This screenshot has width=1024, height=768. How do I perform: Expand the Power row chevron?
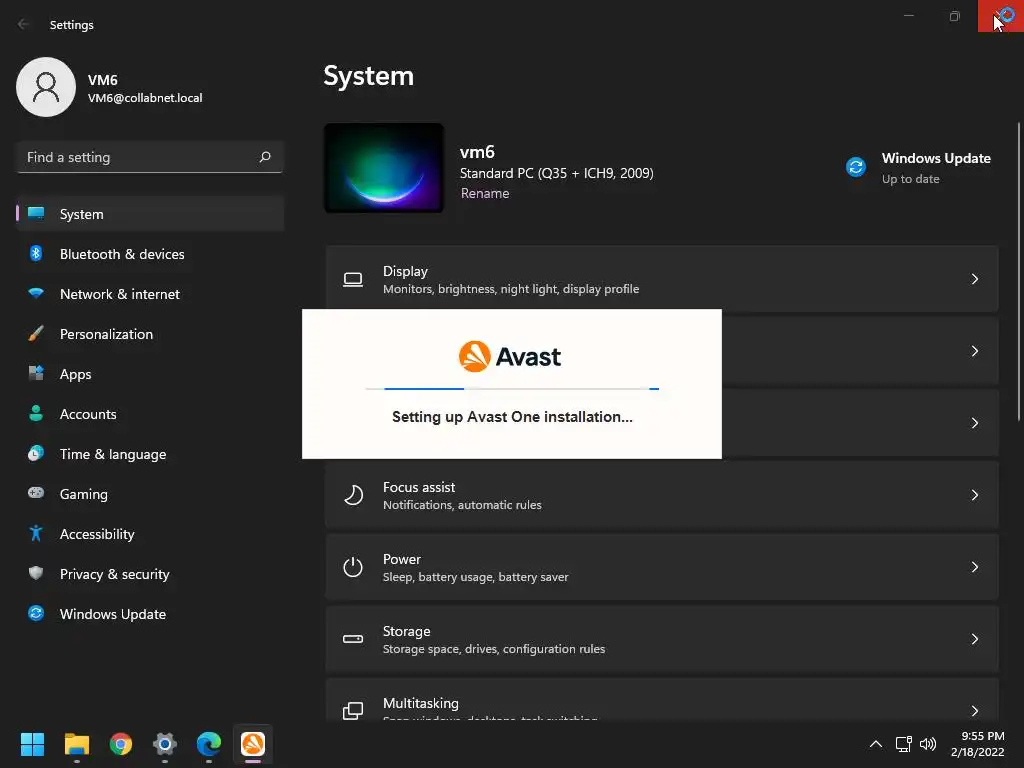coord(974,567)
